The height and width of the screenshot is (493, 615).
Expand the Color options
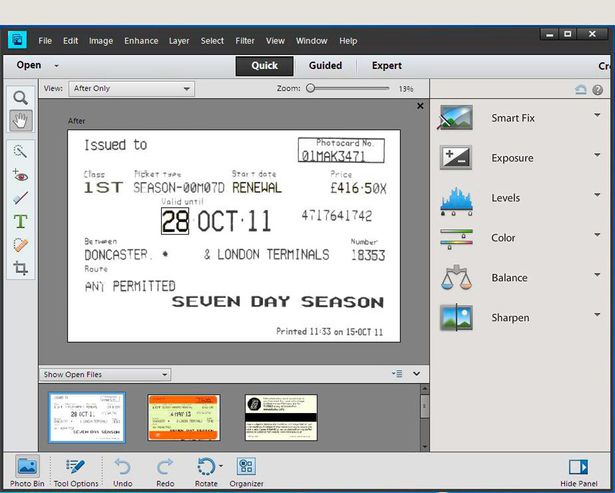coord(597,235)
